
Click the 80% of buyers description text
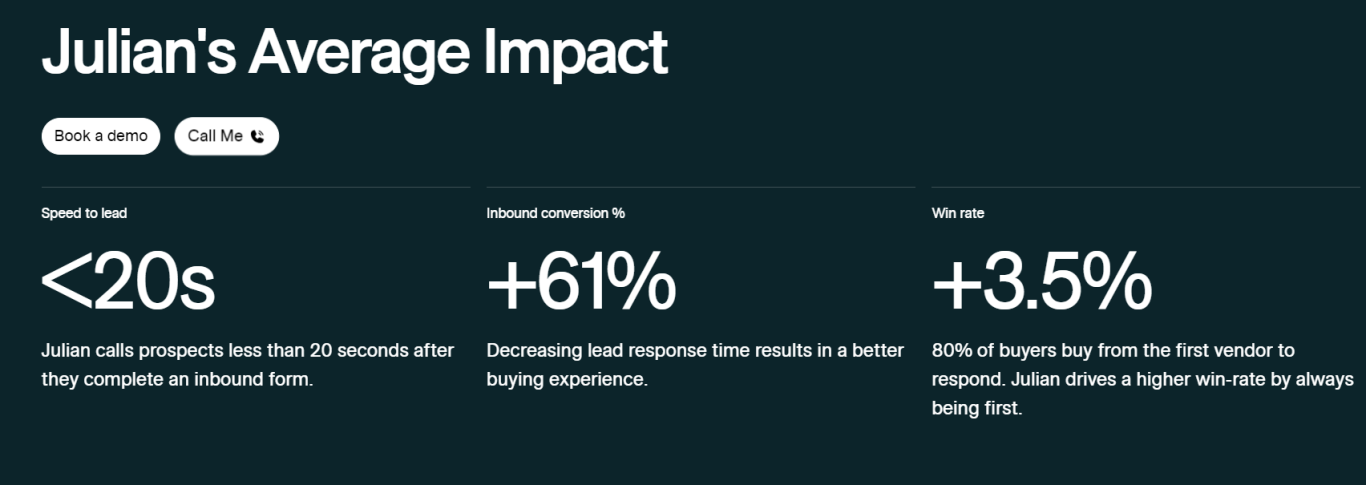pyautogui.click(x=1143, y=380)
